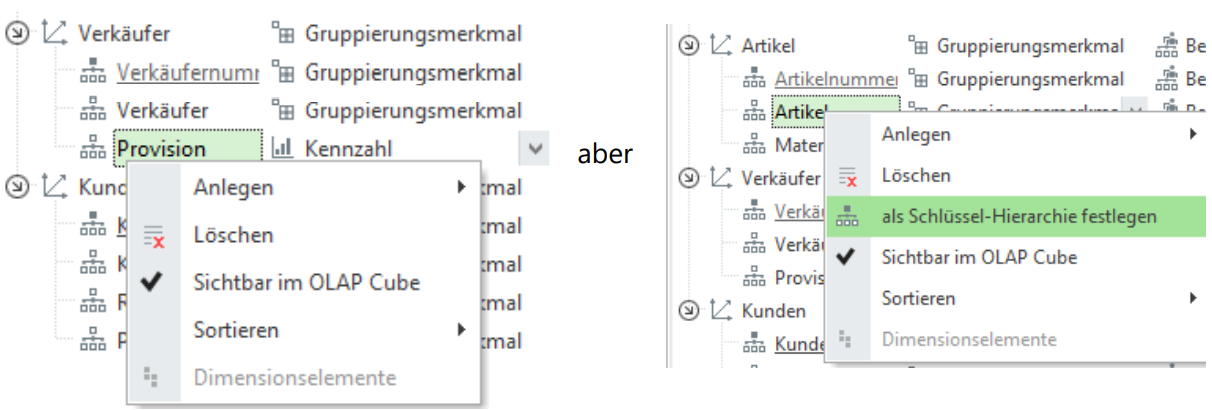Click the Kennzahl chart icon beside Provision

click(x=281, y=149)
